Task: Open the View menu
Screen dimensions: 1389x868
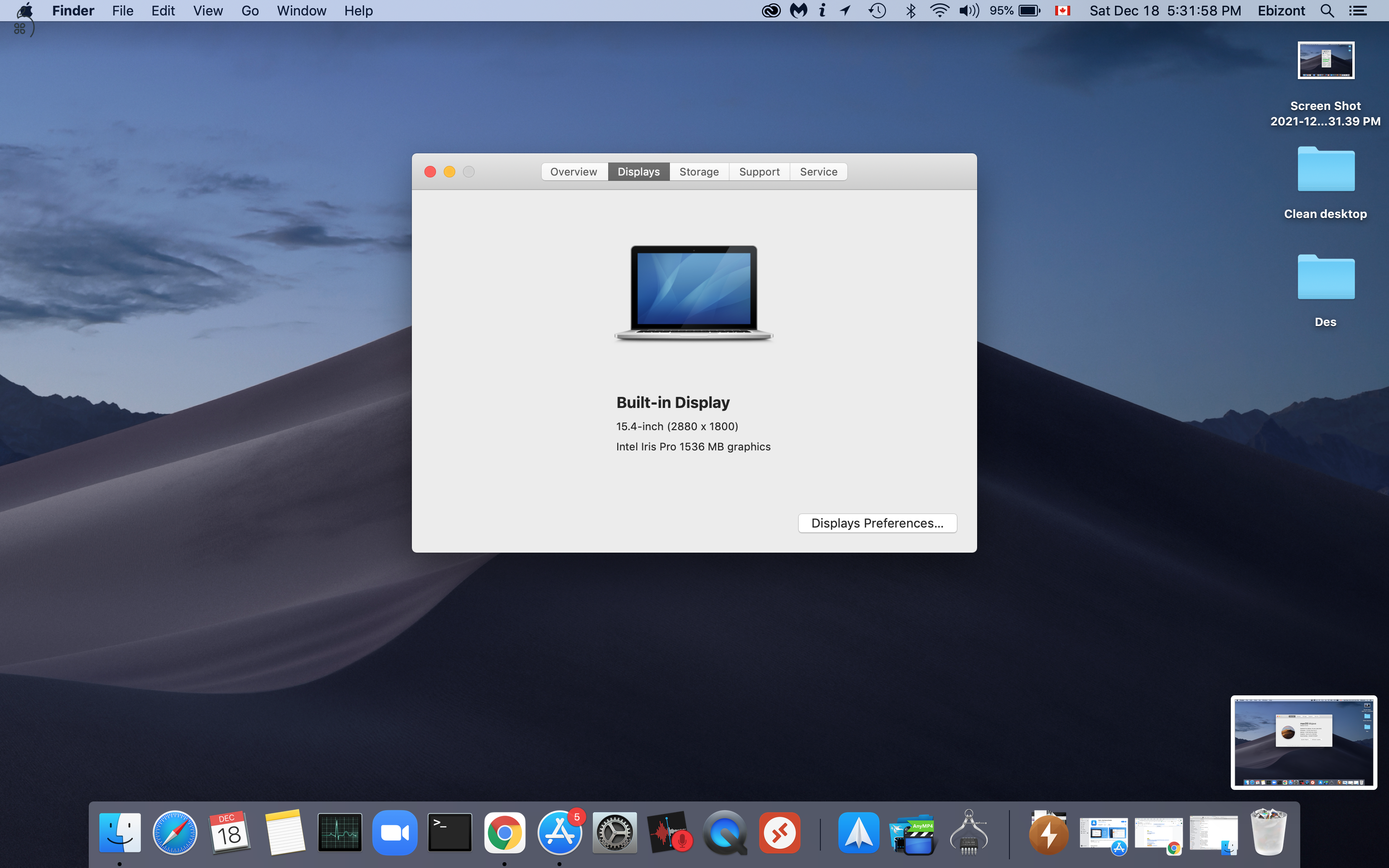Action: [x=208, y=10]
